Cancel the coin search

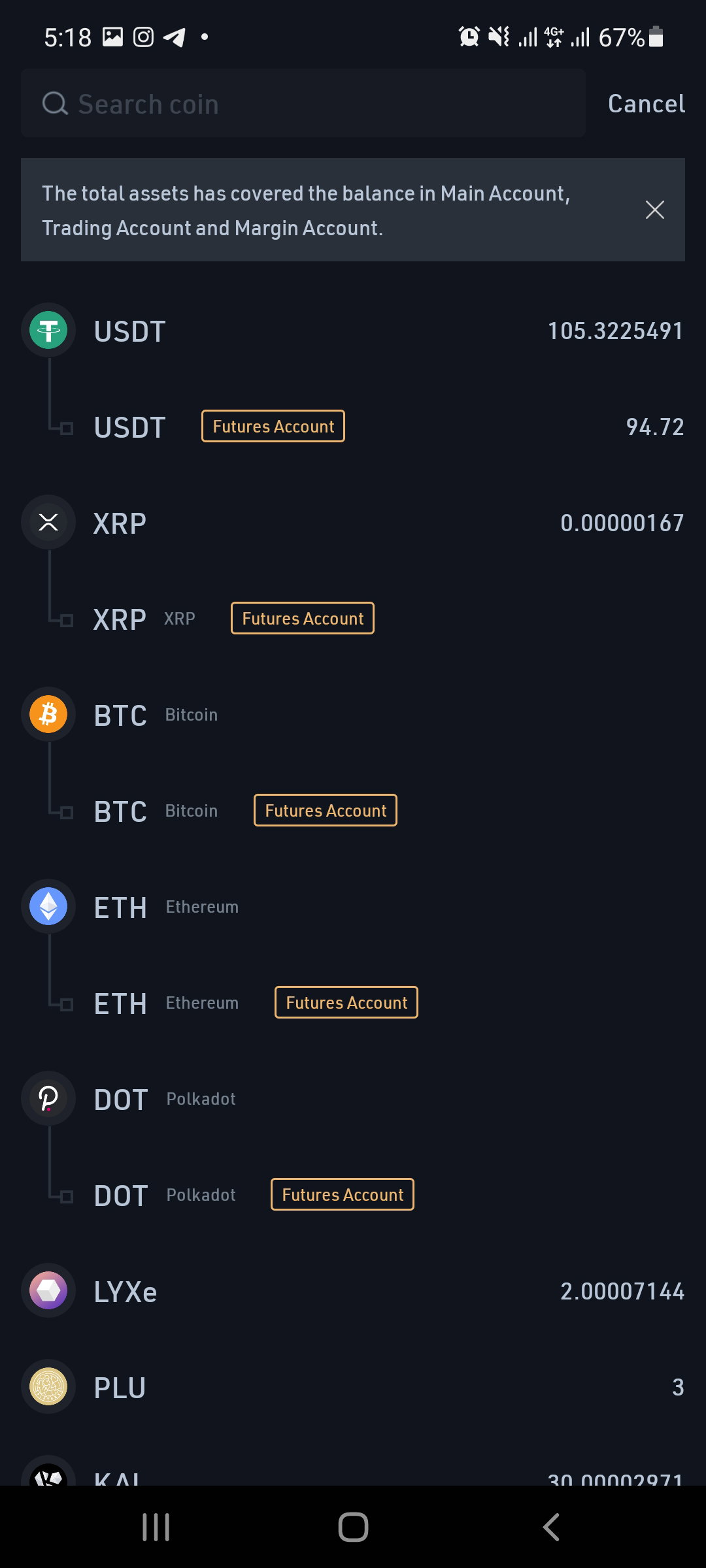(646, 103)
